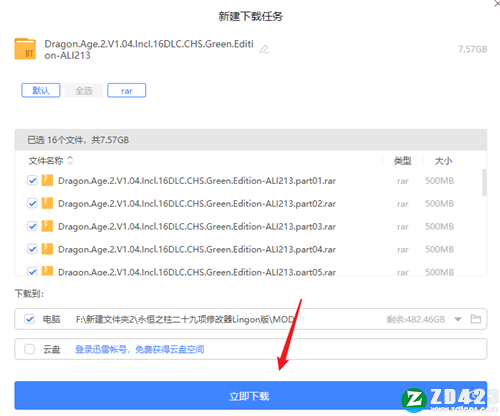Toggle the 电脑 download destination checkbox
This screenshot has width=500, height=416.
click(x=29, y=319)
